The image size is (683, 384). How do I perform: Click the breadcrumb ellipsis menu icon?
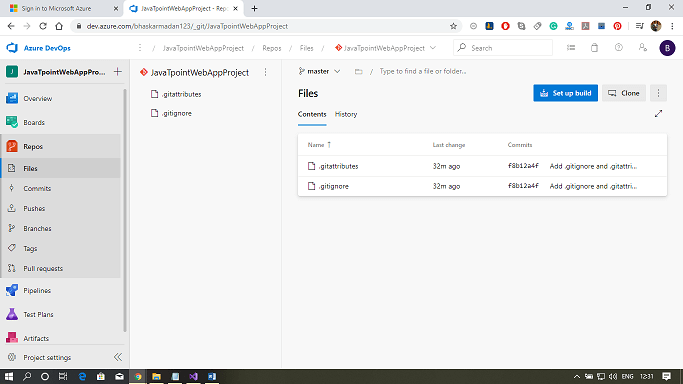coord(140,48)
